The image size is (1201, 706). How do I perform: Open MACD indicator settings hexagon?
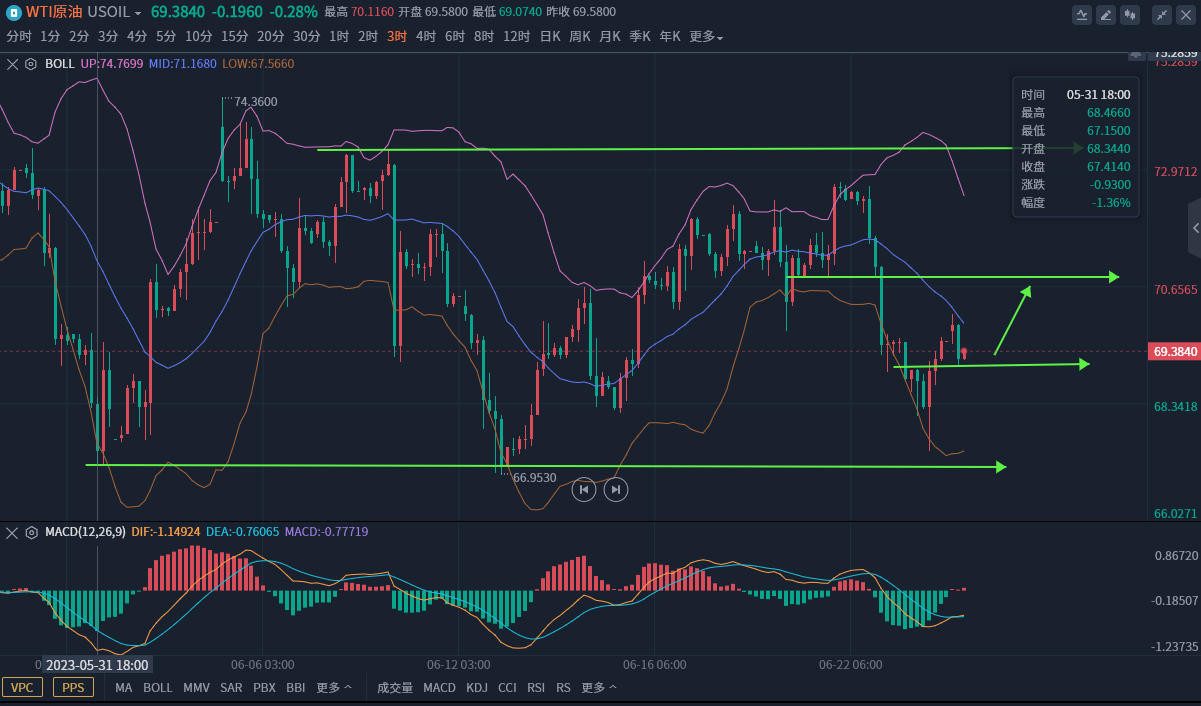(x=31, y=532)
